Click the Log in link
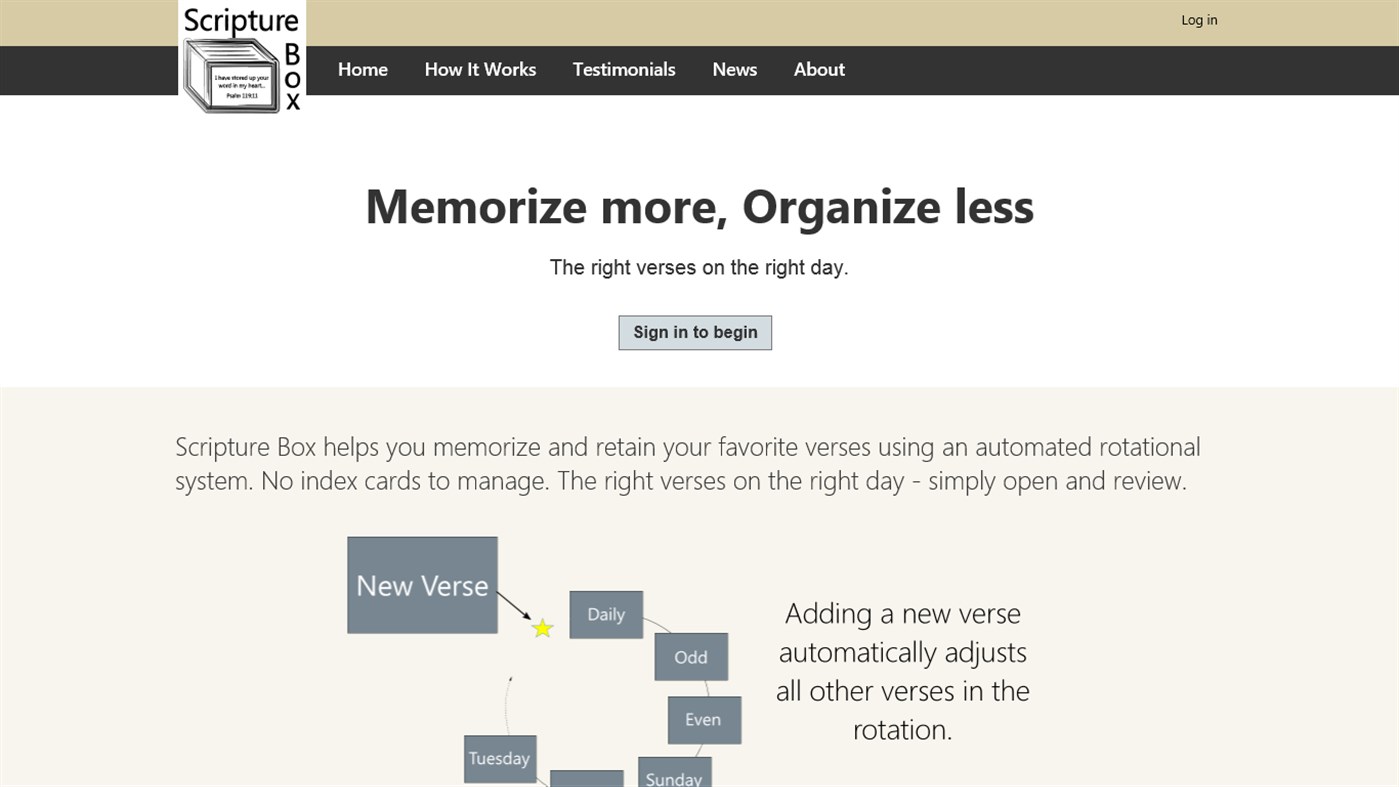The height and width of the screenshot is (787, 1399). 1199,20
